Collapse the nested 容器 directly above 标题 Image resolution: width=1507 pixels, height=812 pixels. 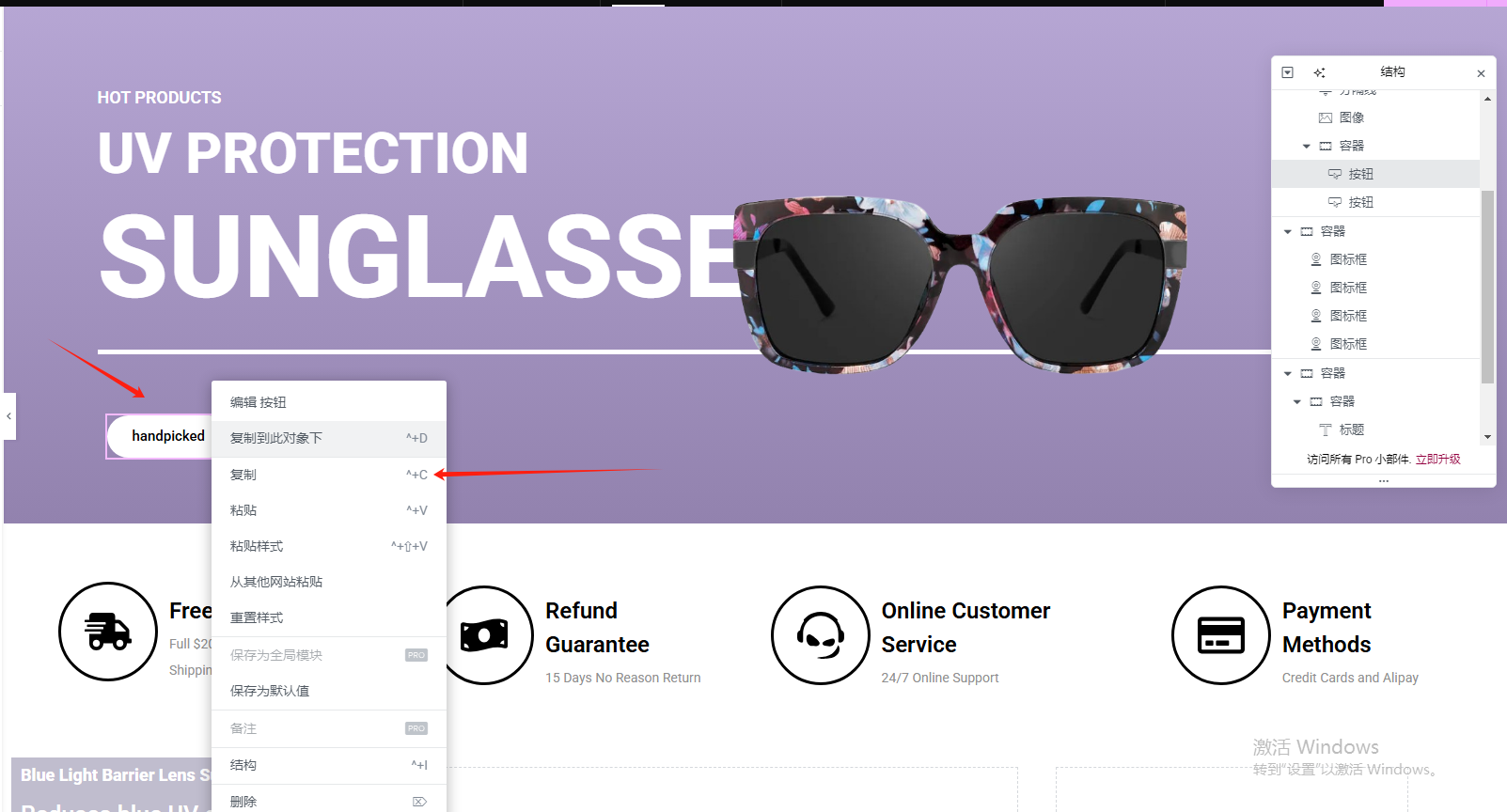1296,401
